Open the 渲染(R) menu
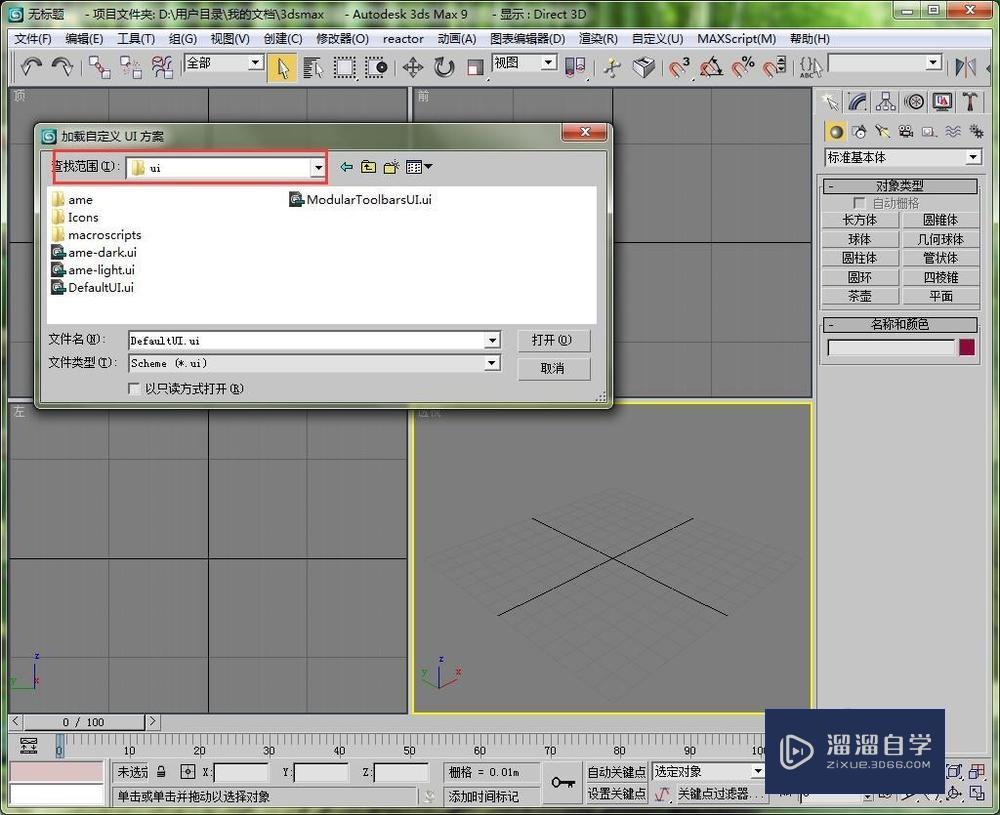 click(x=597, y=39)
